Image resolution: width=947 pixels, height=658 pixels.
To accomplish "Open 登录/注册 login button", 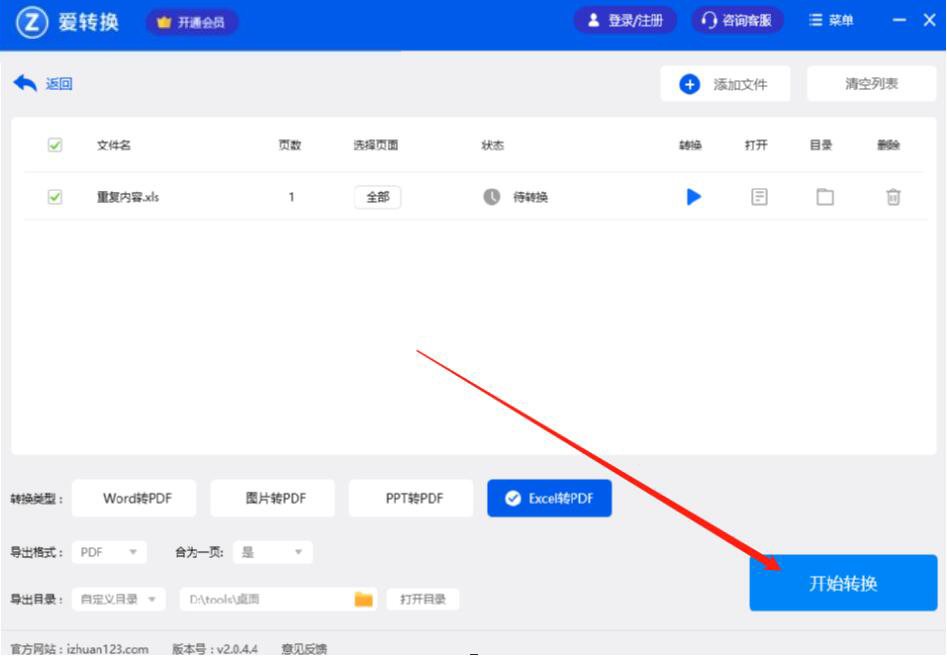I will point(625,21).
